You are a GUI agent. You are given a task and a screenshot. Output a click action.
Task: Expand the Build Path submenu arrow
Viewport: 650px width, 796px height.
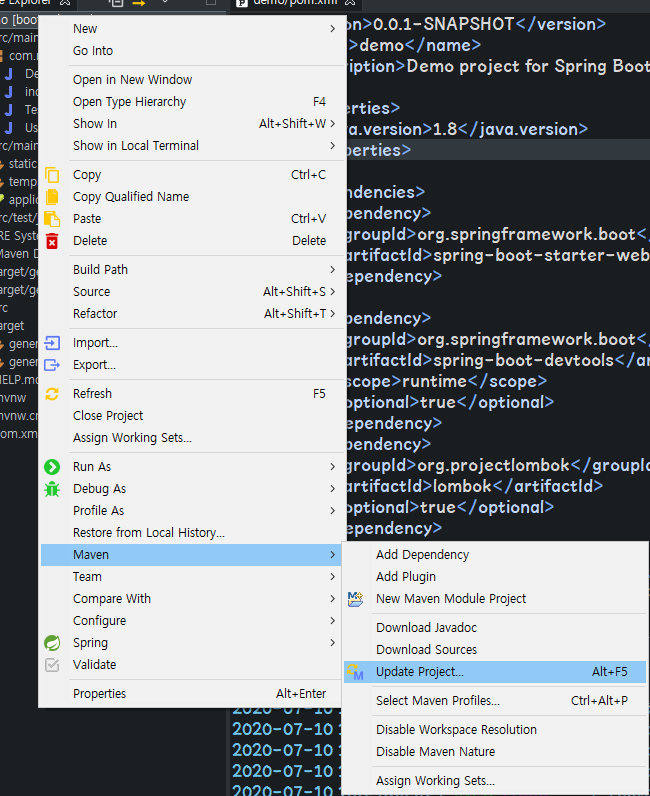[x=333, y=270]
